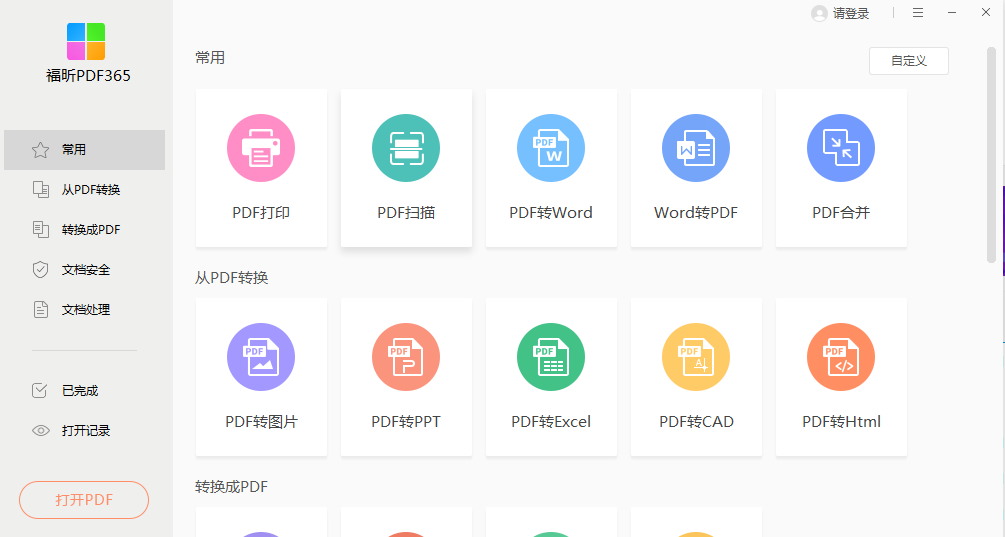Navigate to 文档处理 in the sidebar
Viewport: 1005px width, 537px height.
(x=84, y=310)
